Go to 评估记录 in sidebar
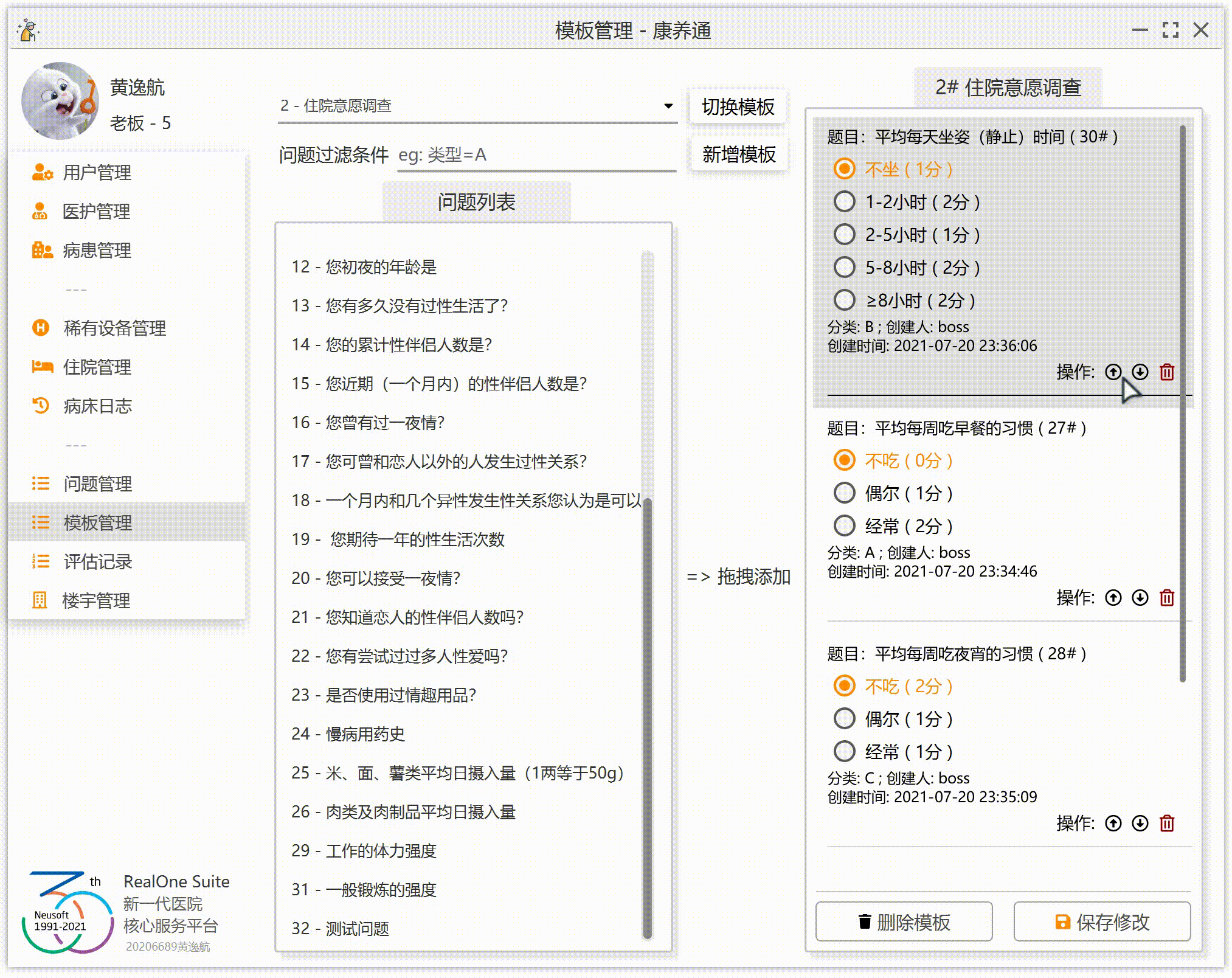The width and height of the screenshot is (1232, 978). [x=97, y=562]
